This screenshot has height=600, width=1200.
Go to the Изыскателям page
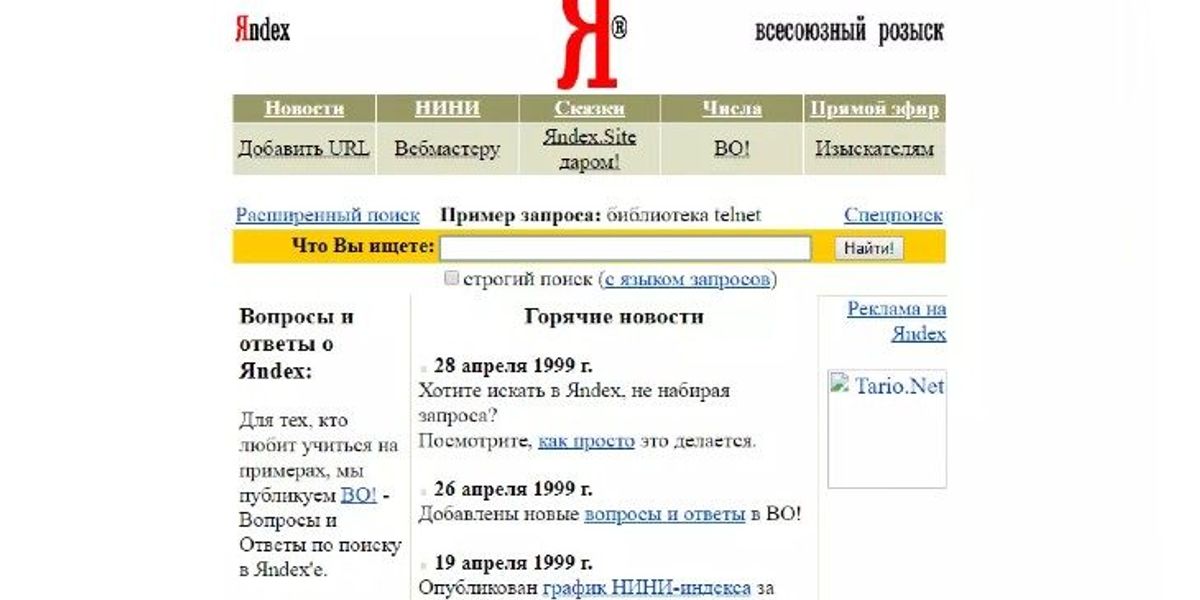[874, 149]
